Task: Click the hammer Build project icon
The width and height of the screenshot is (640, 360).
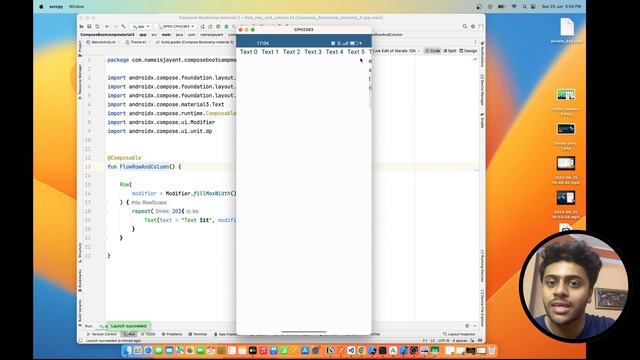Action: click(124, 27)
